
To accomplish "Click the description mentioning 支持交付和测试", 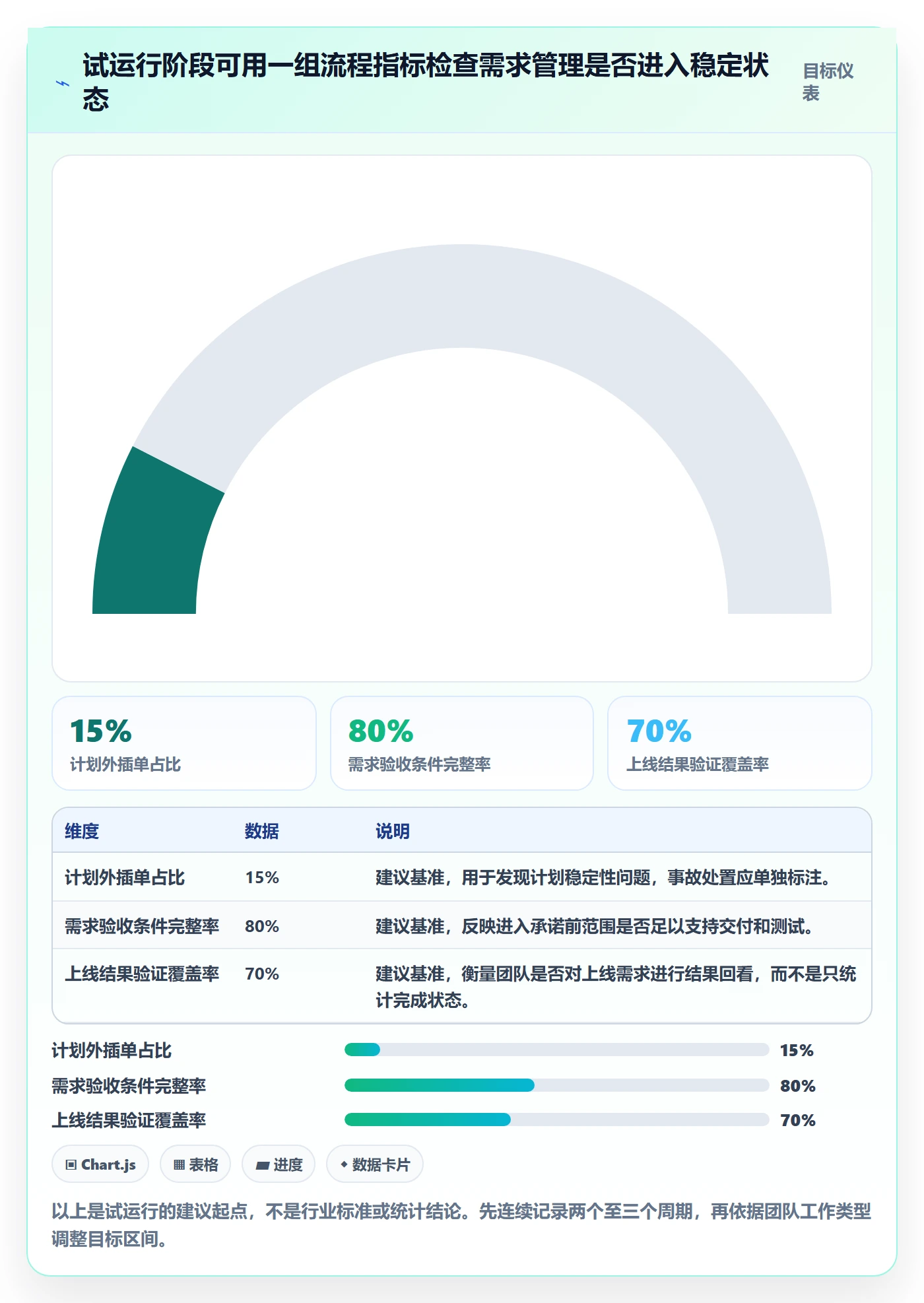I will [x=595, y=926].
